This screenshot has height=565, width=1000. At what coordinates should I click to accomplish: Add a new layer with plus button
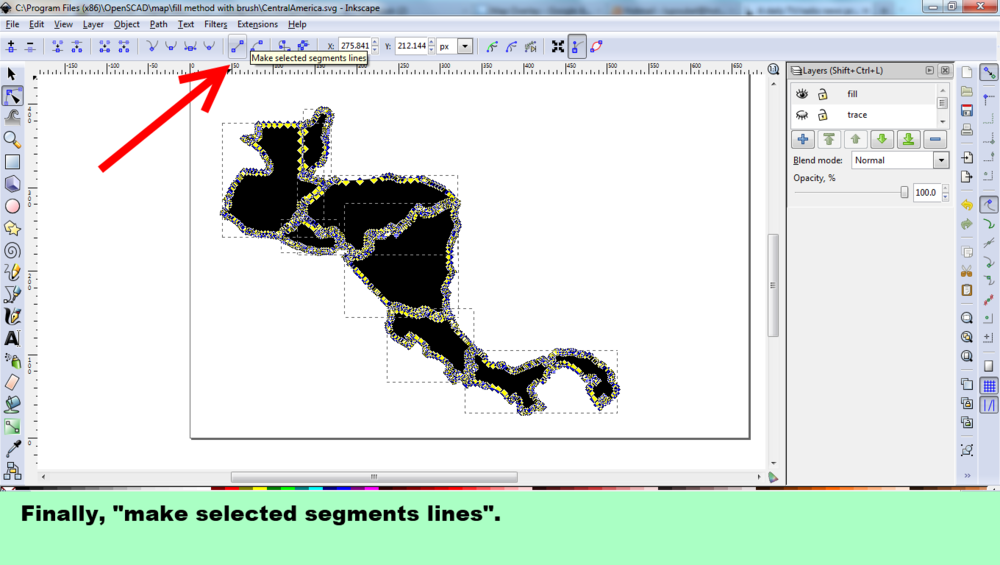tap(802, 139)
